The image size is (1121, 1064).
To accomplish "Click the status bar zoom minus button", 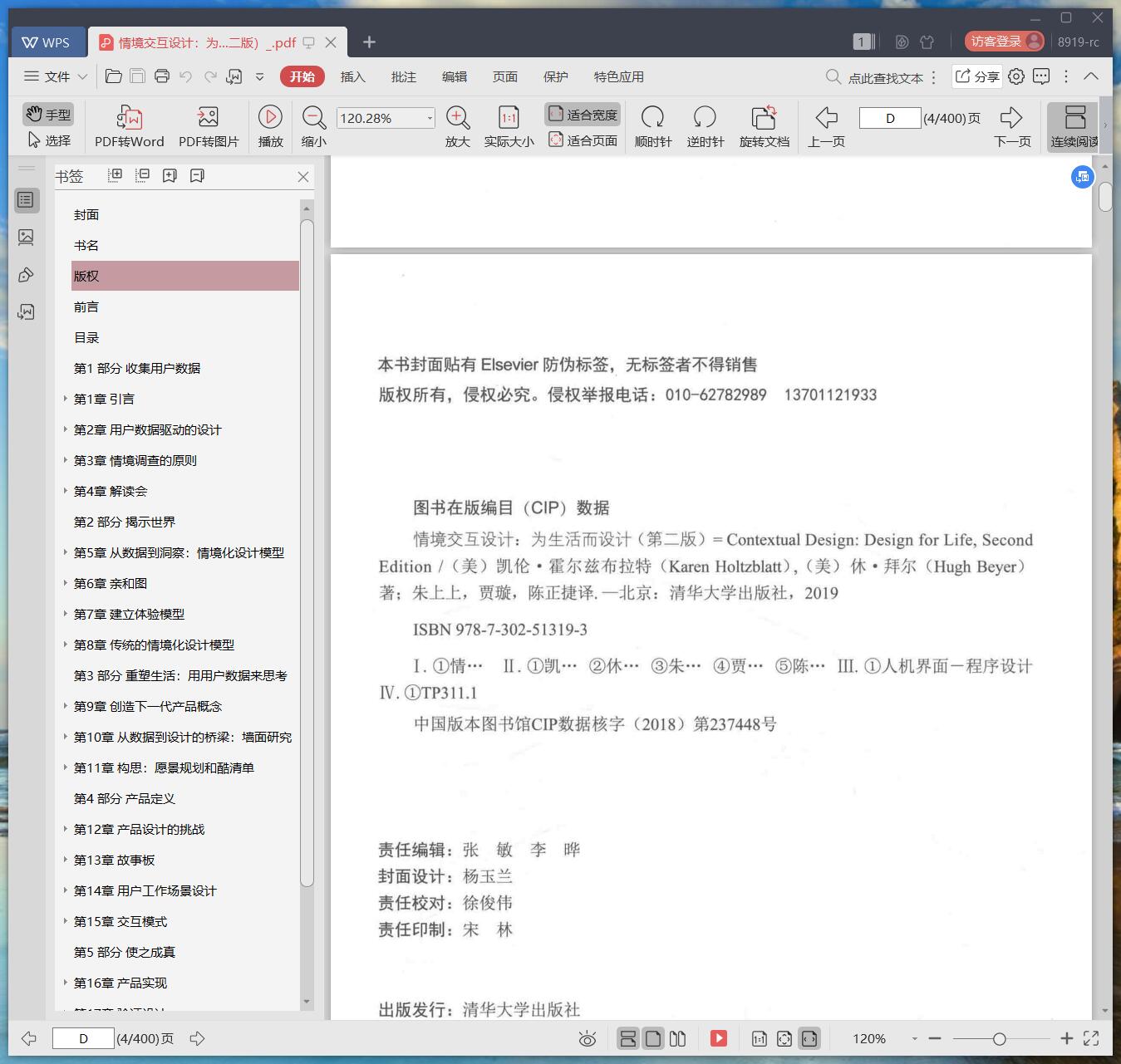I will click(x=935, y=1038).
